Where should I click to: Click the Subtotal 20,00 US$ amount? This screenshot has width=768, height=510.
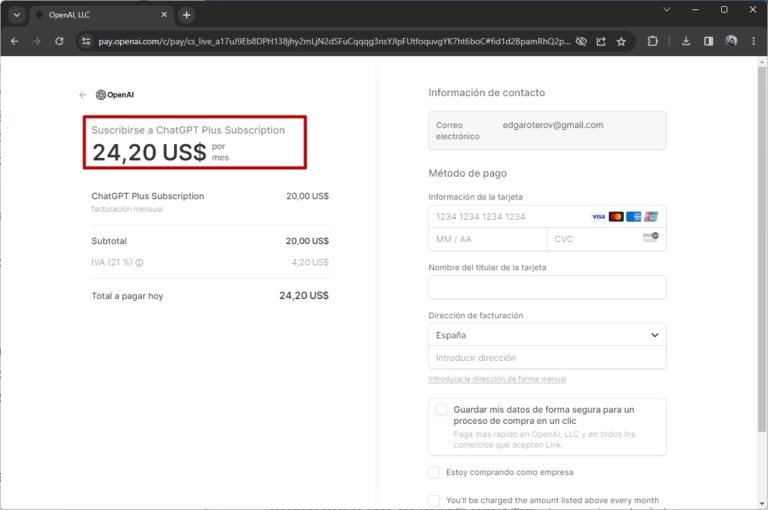pyautogui.click(x=307, y=241)
